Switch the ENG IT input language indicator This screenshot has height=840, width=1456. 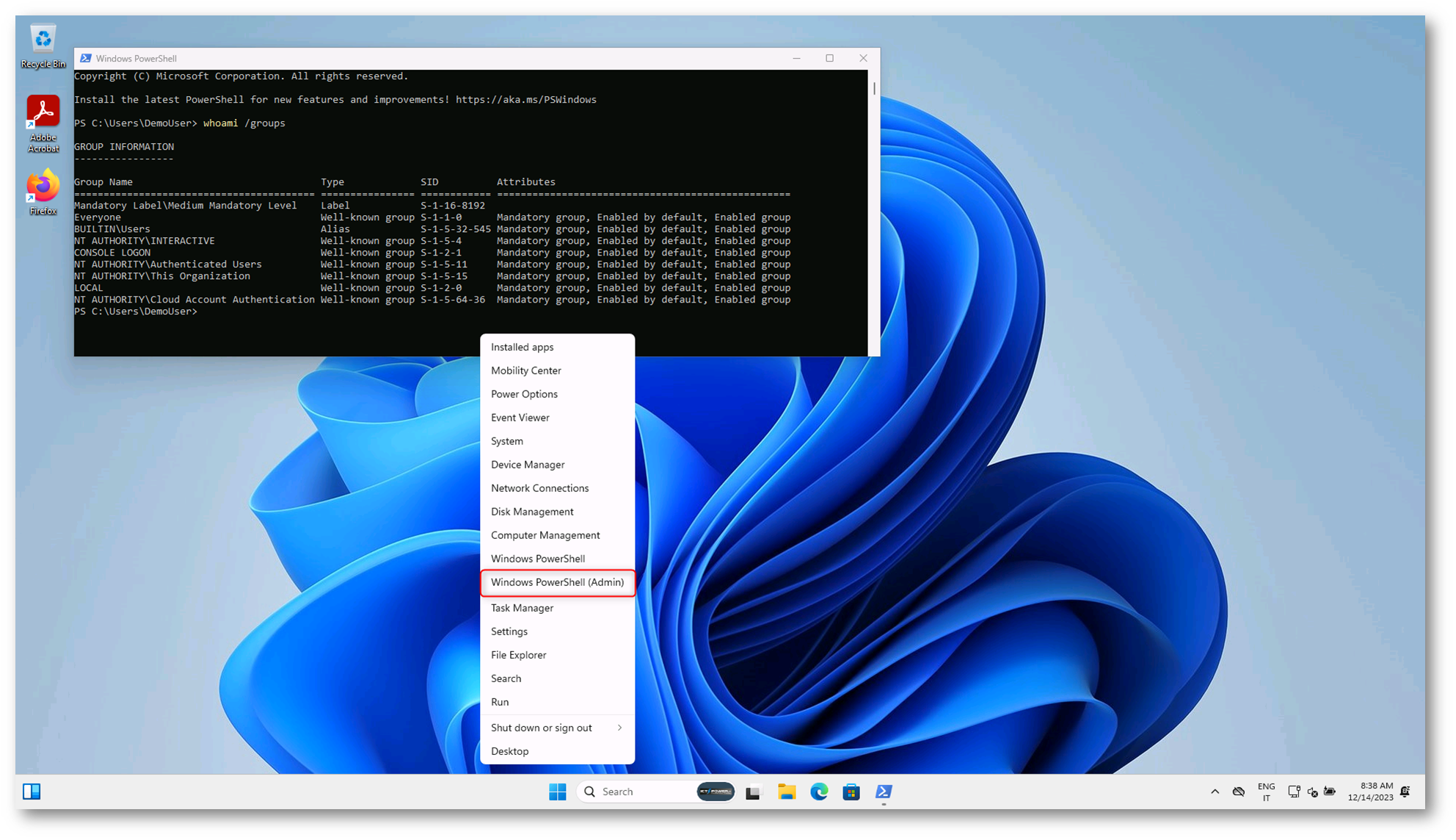1266,792
